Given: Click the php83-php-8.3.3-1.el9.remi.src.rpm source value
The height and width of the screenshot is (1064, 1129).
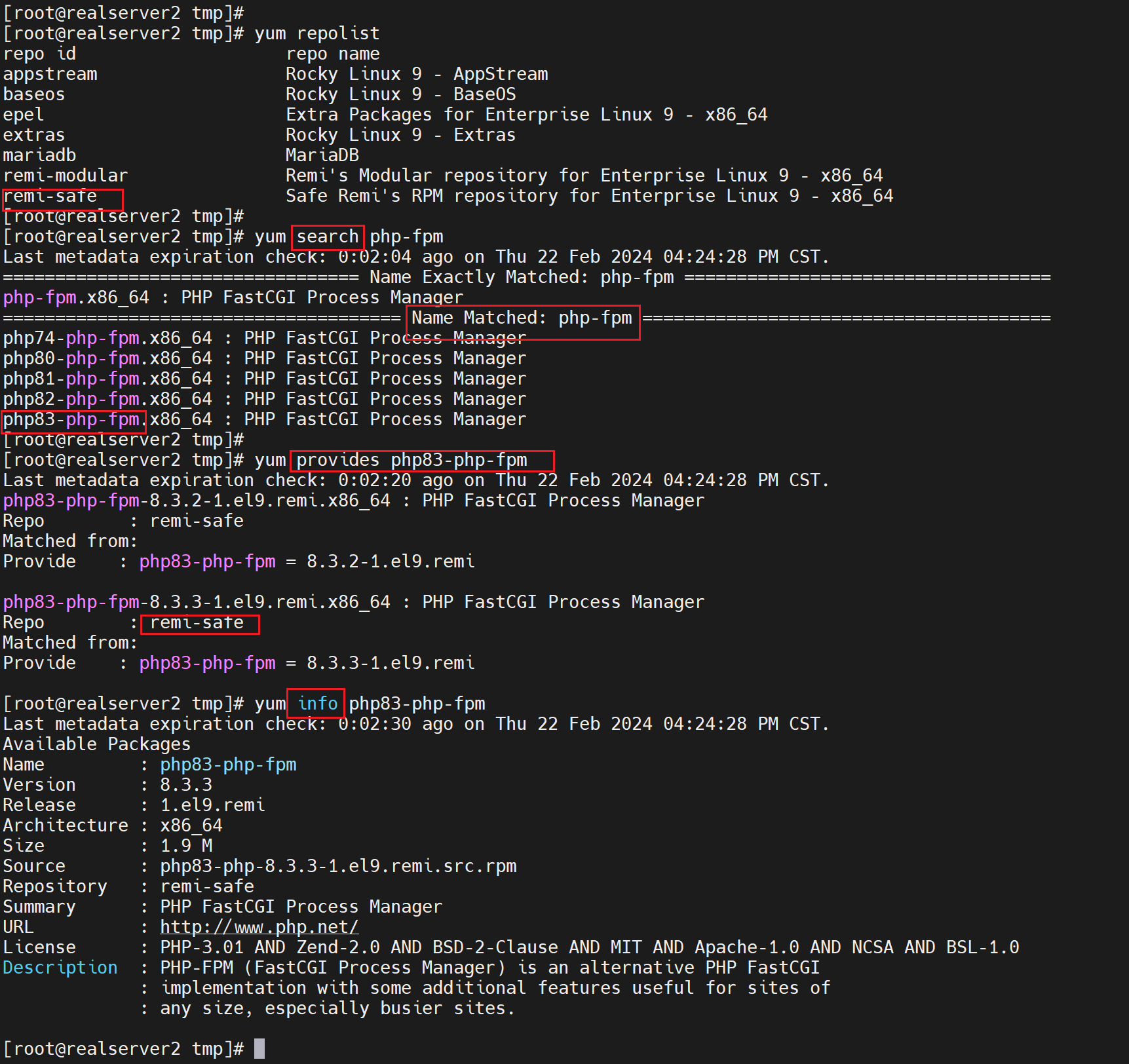Looking at the screenshot, I should click(338, 866).
